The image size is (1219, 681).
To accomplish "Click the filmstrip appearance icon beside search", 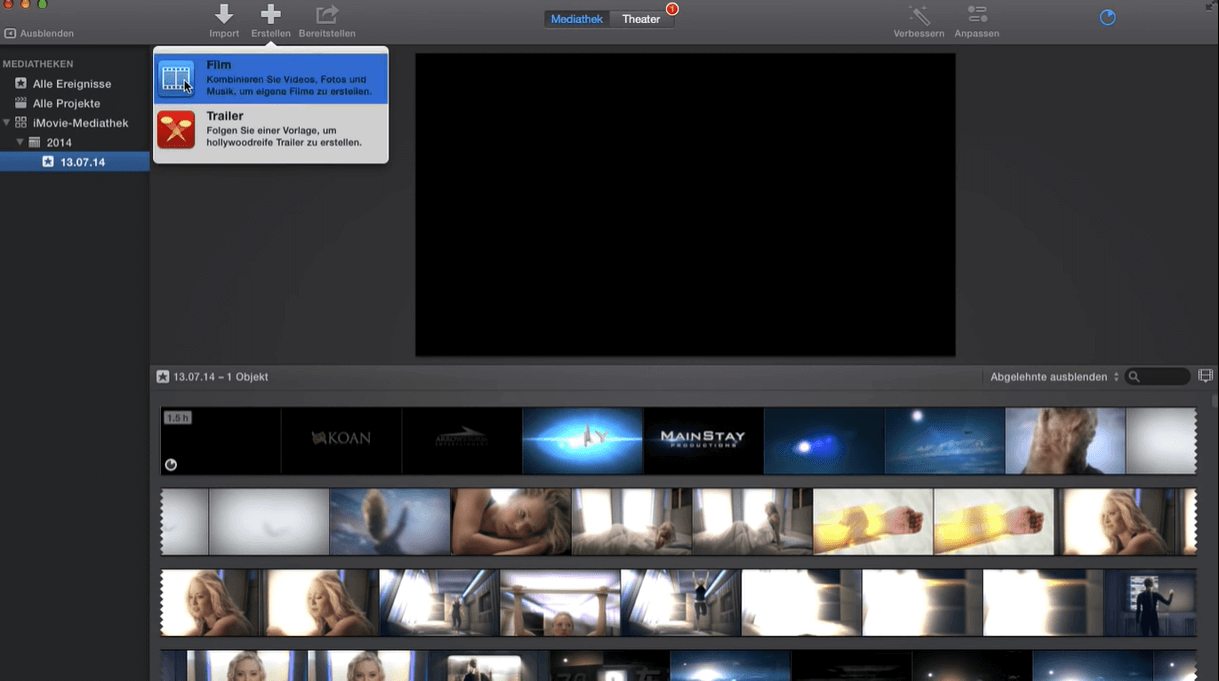I will (1205, 376).
